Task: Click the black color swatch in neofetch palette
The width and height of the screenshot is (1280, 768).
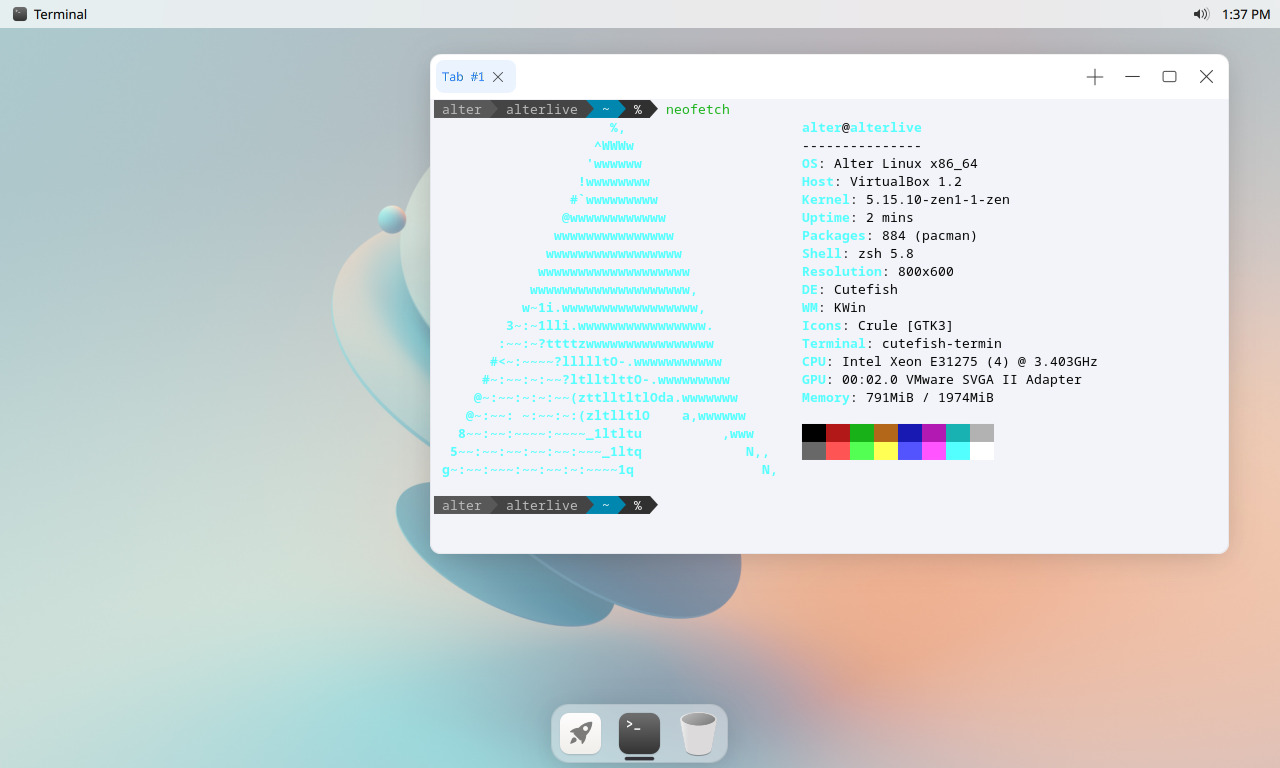Action: click(814, 433)
